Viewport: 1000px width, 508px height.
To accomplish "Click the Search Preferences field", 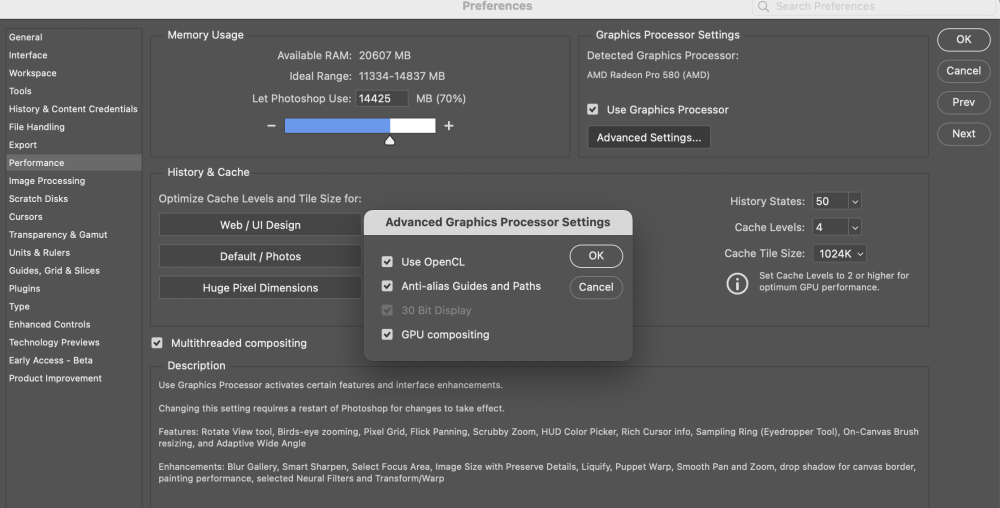I will [x=875, y=6].
